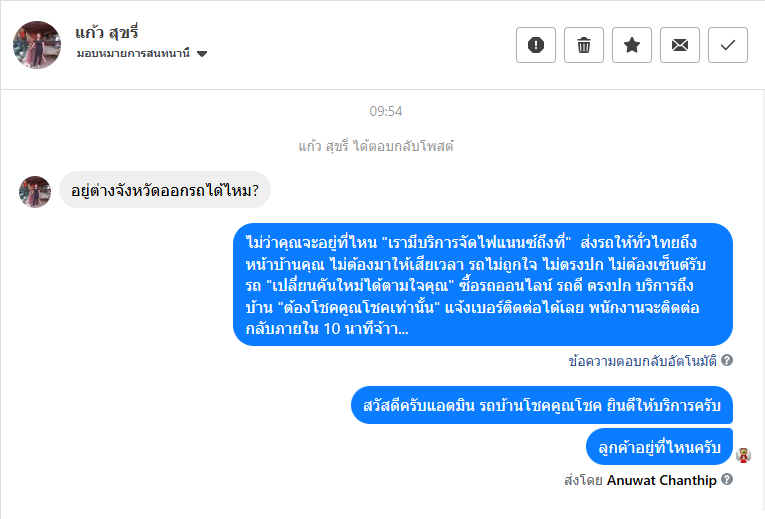
Task: Click the 'ลูกค้าอยู่ที่ไหนครับ' message bubble
Action: click(x=659, y=447)
